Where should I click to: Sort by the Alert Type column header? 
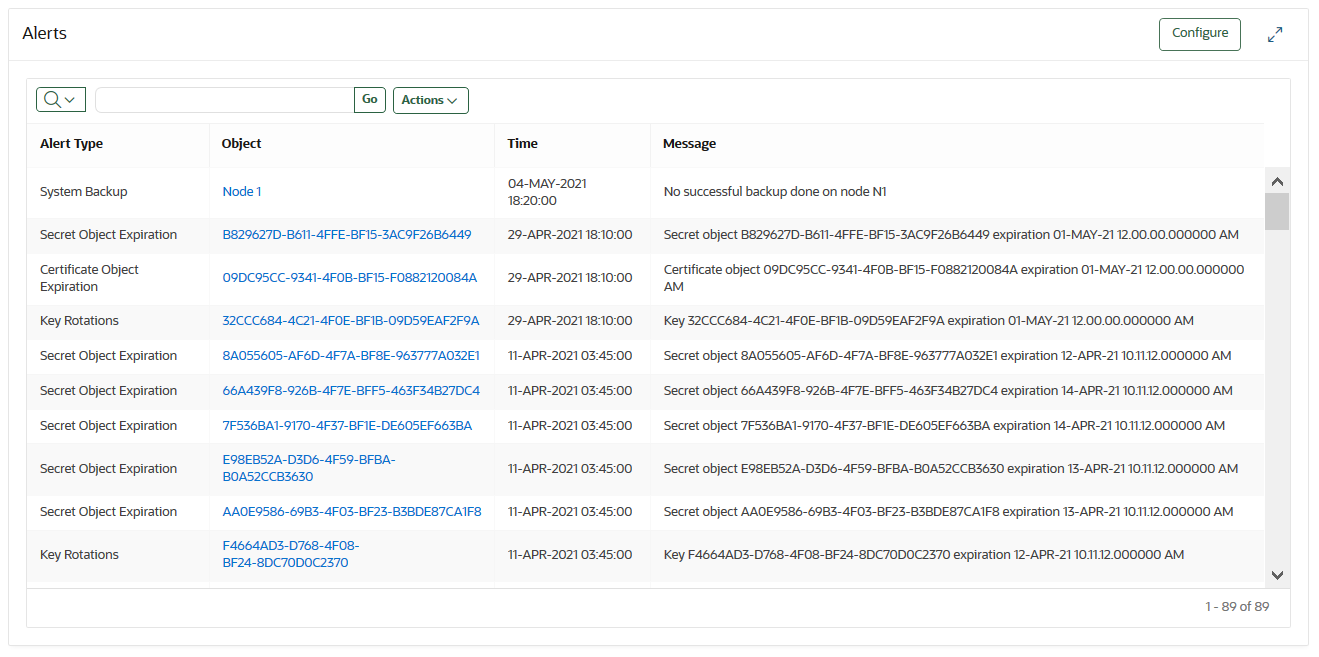[71, 143]
